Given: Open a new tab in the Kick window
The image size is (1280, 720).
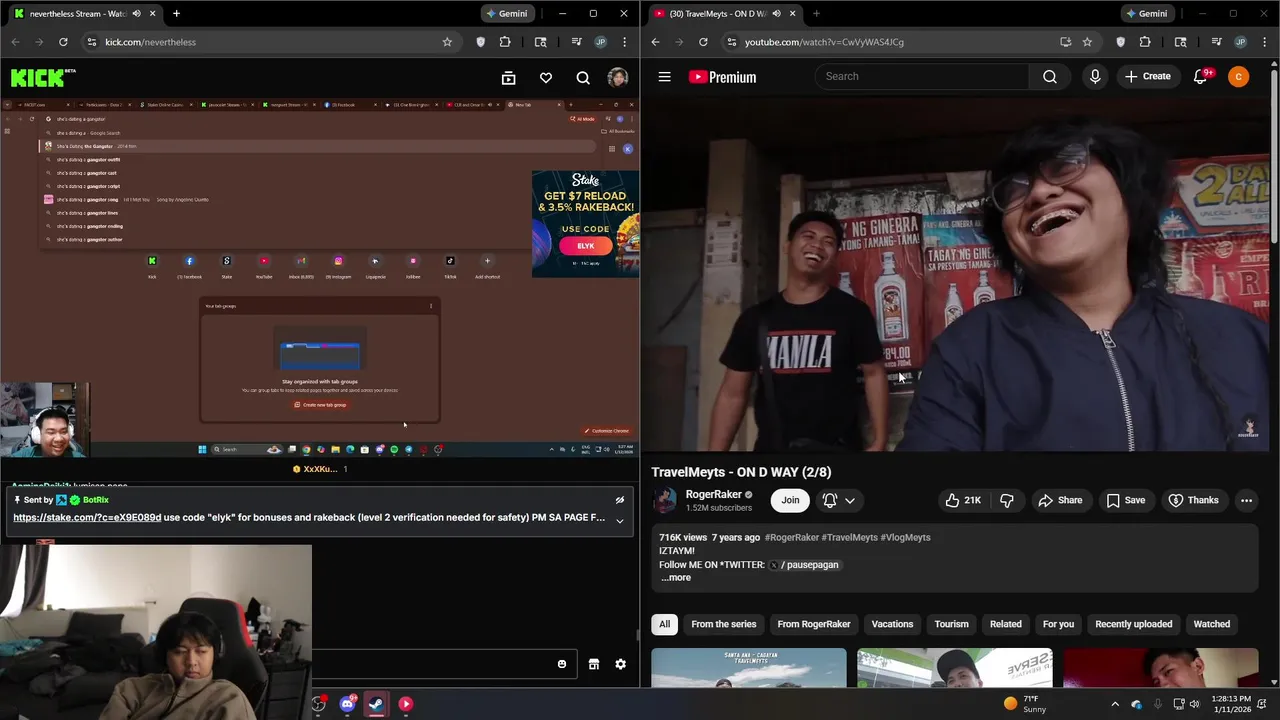Looking at the screenshot, I should [x=176, y=14].
